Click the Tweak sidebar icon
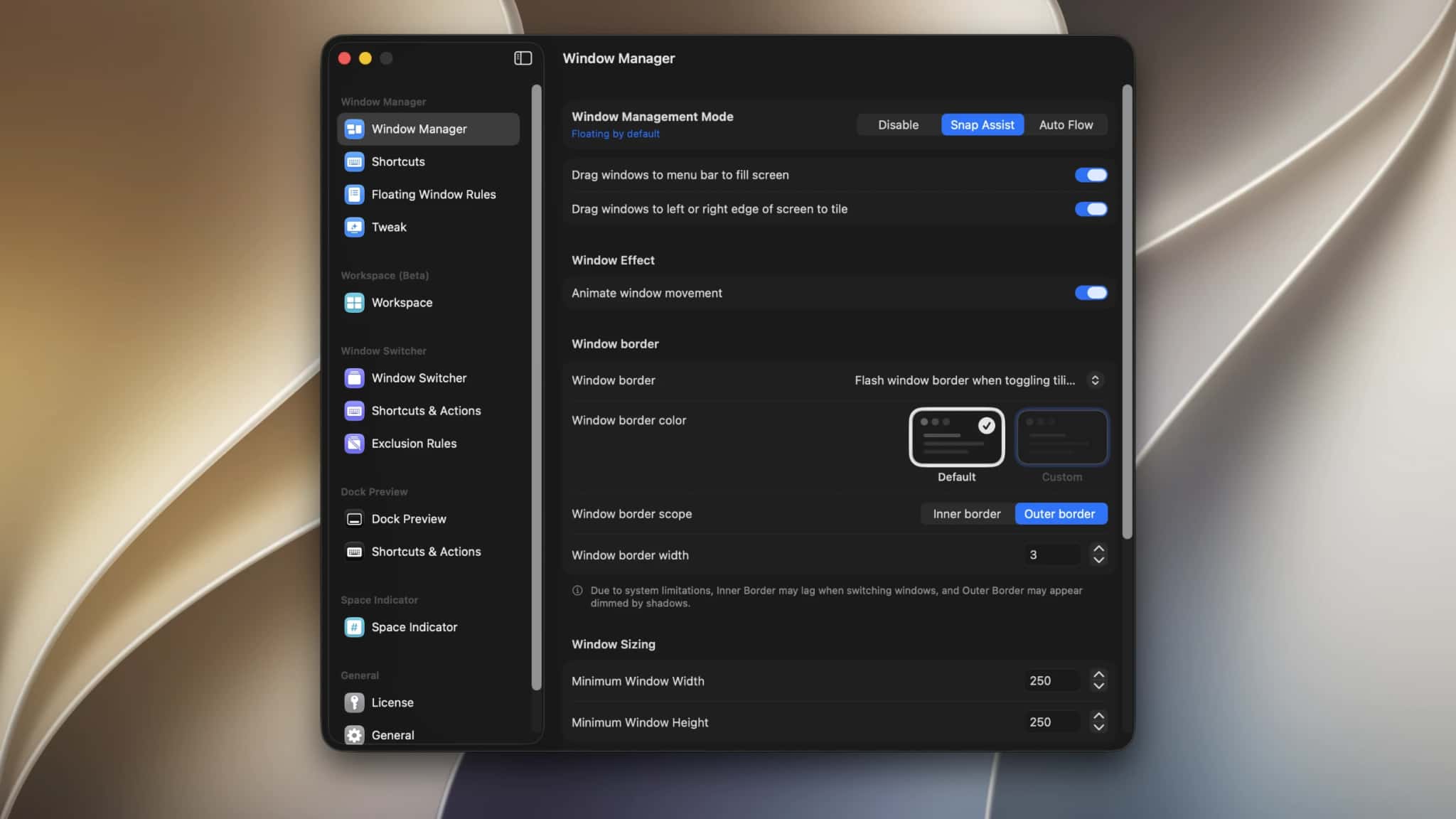1456x819 pixels. 354,227
